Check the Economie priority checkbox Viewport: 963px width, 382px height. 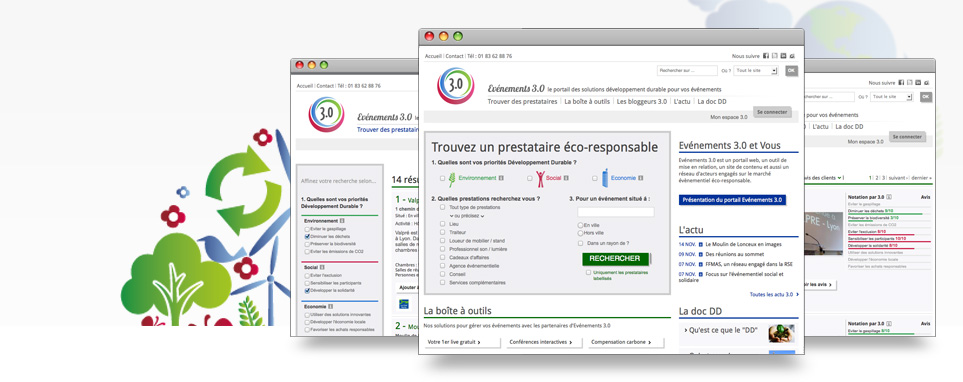595,178
